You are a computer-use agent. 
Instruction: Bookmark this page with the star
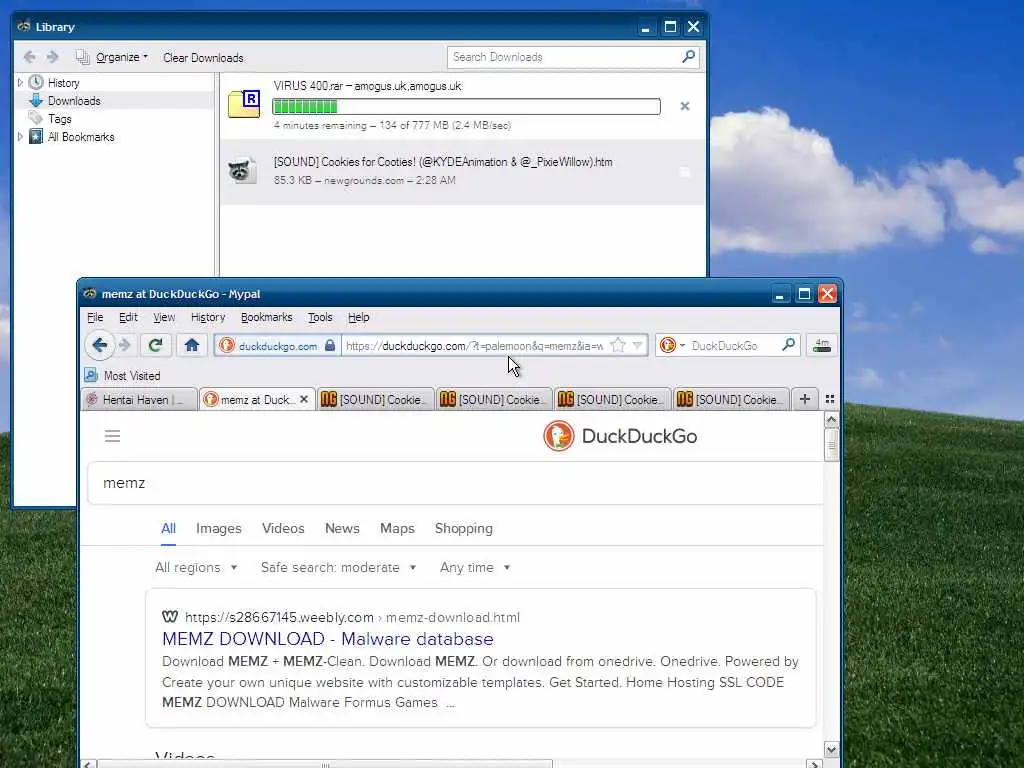pos(617,345)
